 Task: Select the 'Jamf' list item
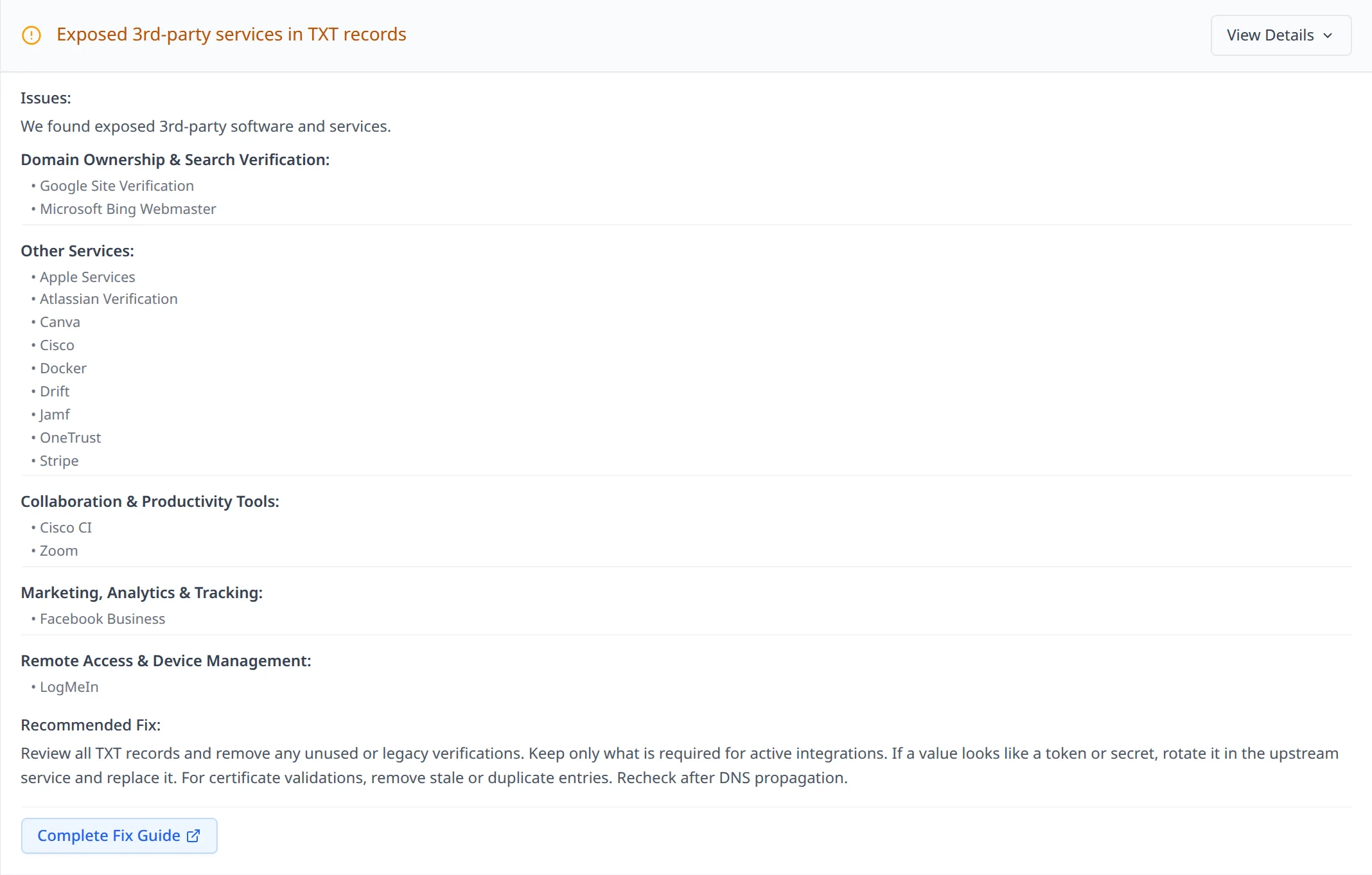(x=55, y=414)
